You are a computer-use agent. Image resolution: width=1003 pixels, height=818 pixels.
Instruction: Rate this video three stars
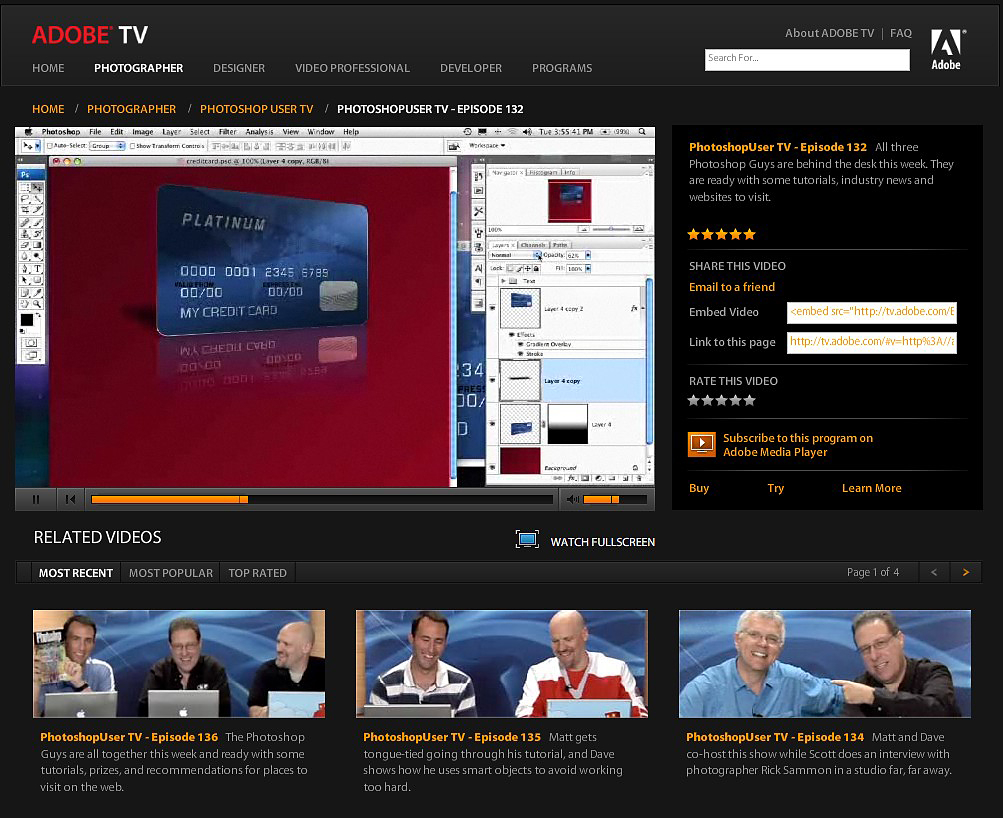coord(722,400)
